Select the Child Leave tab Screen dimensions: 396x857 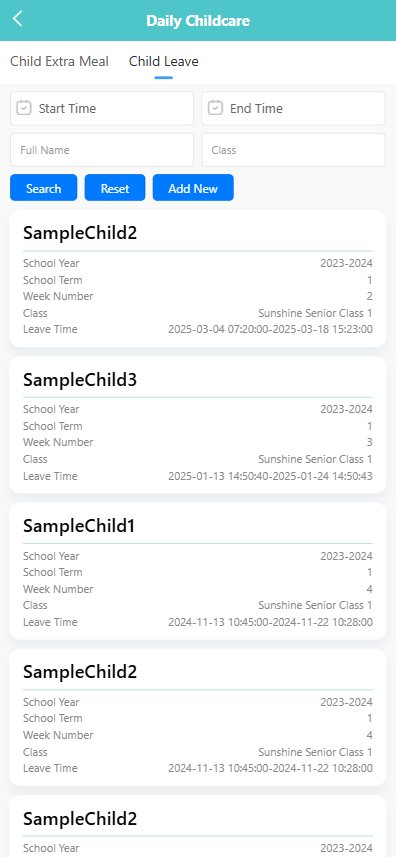coord(163,61)
